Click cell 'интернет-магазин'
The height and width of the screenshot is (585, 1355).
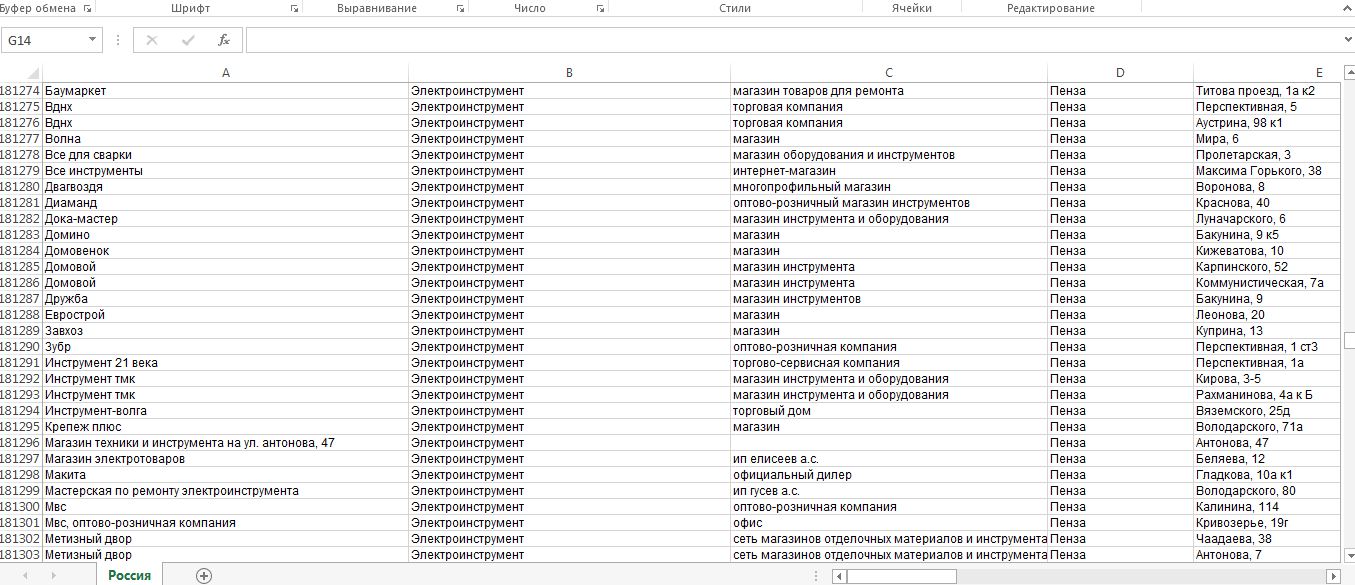[x=888, y=171]
